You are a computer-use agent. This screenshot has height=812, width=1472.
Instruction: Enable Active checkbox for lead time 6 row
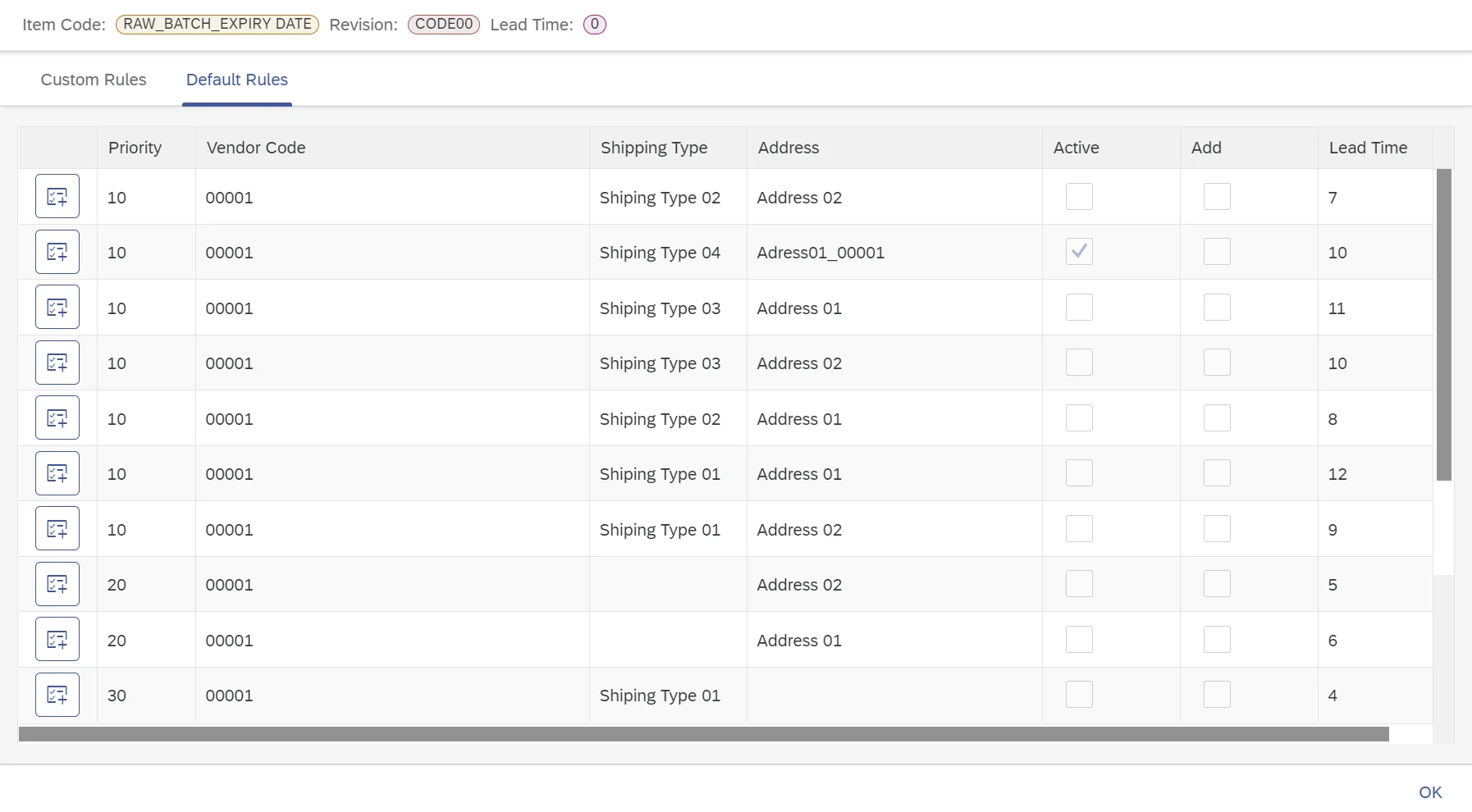tap(1079, 640)
